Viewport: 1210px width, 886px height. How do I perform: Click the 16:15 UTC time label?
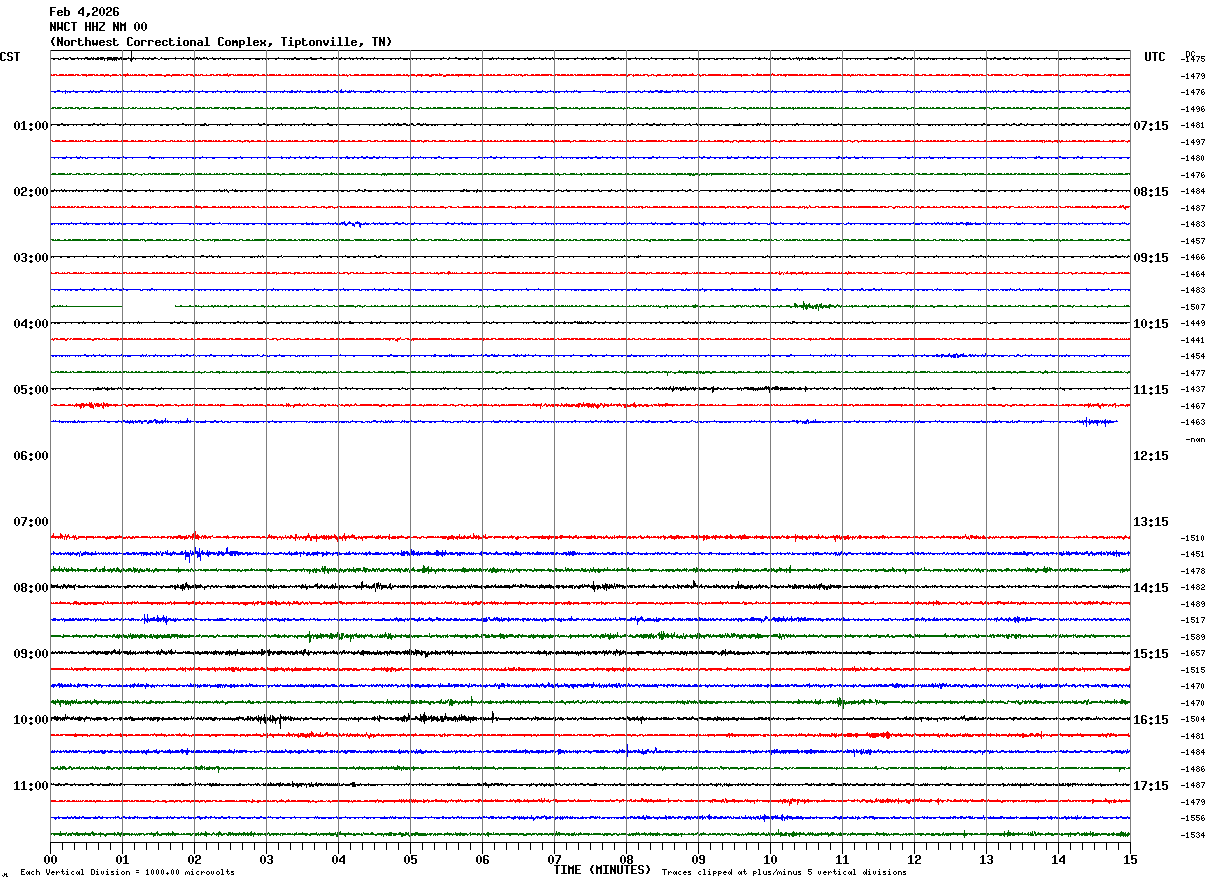[1151, 720]
